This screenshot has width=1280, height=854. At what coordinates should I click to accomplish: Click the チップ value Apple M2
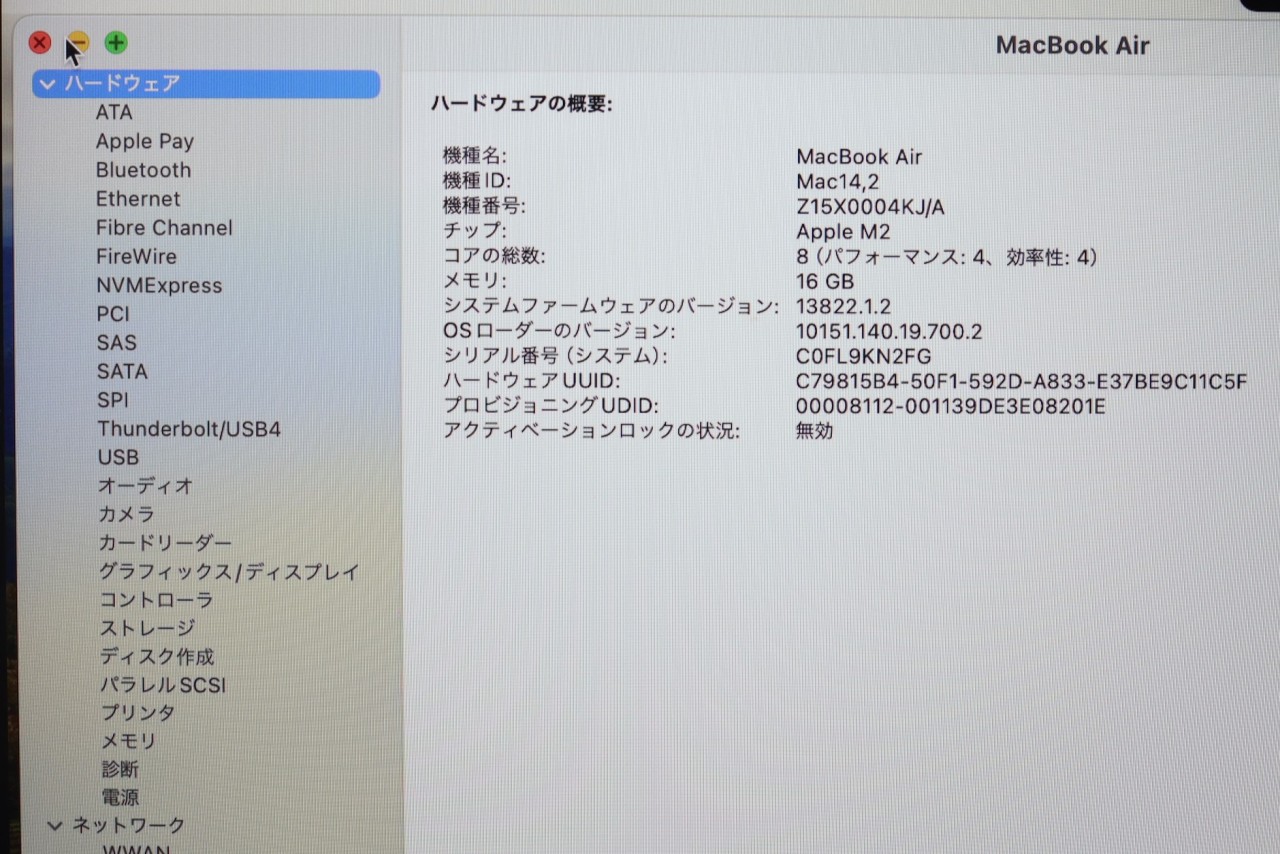843,232
